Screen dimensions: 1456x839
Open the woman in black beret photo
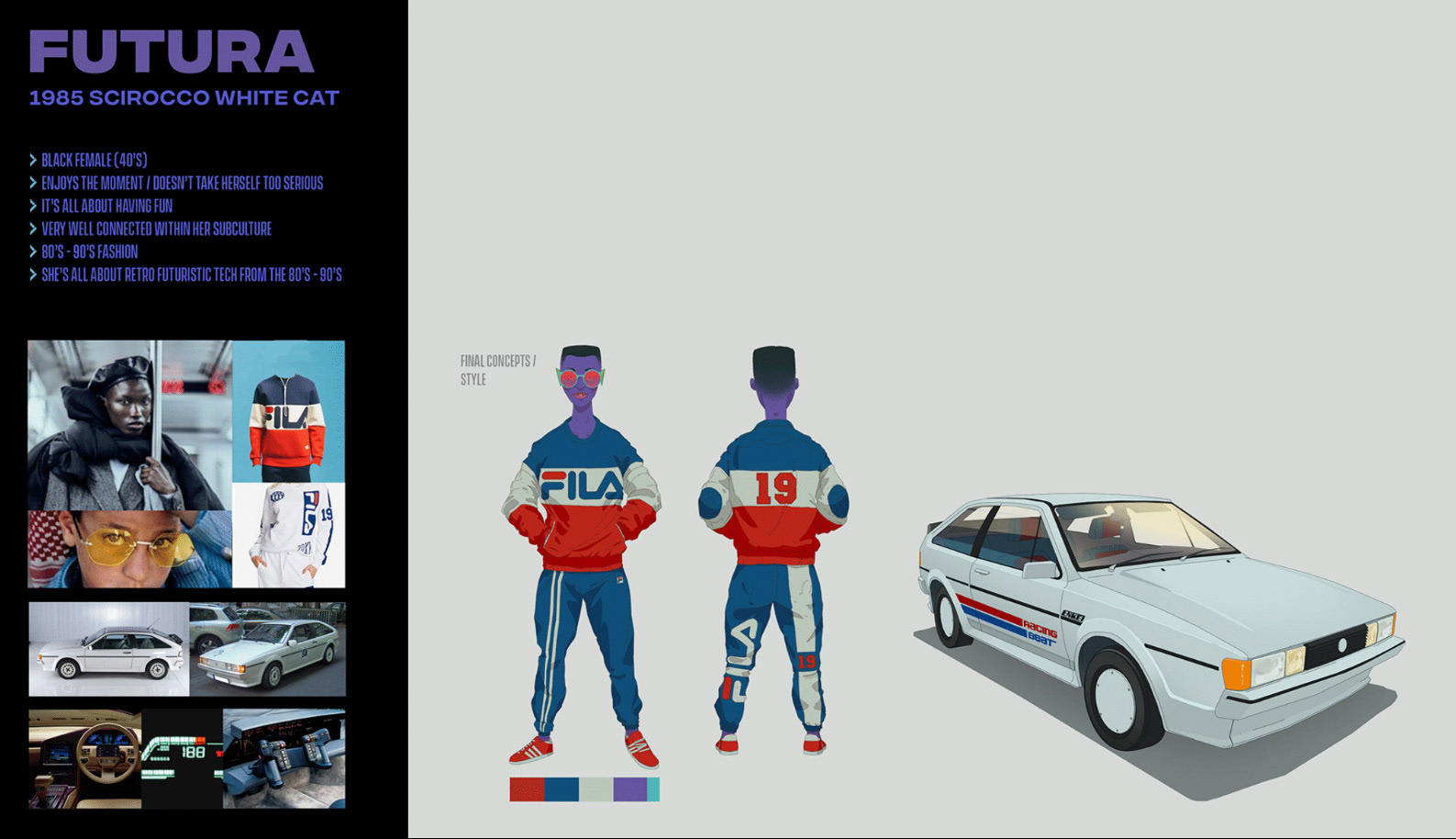pyautogui.click(x=129, y=425)
